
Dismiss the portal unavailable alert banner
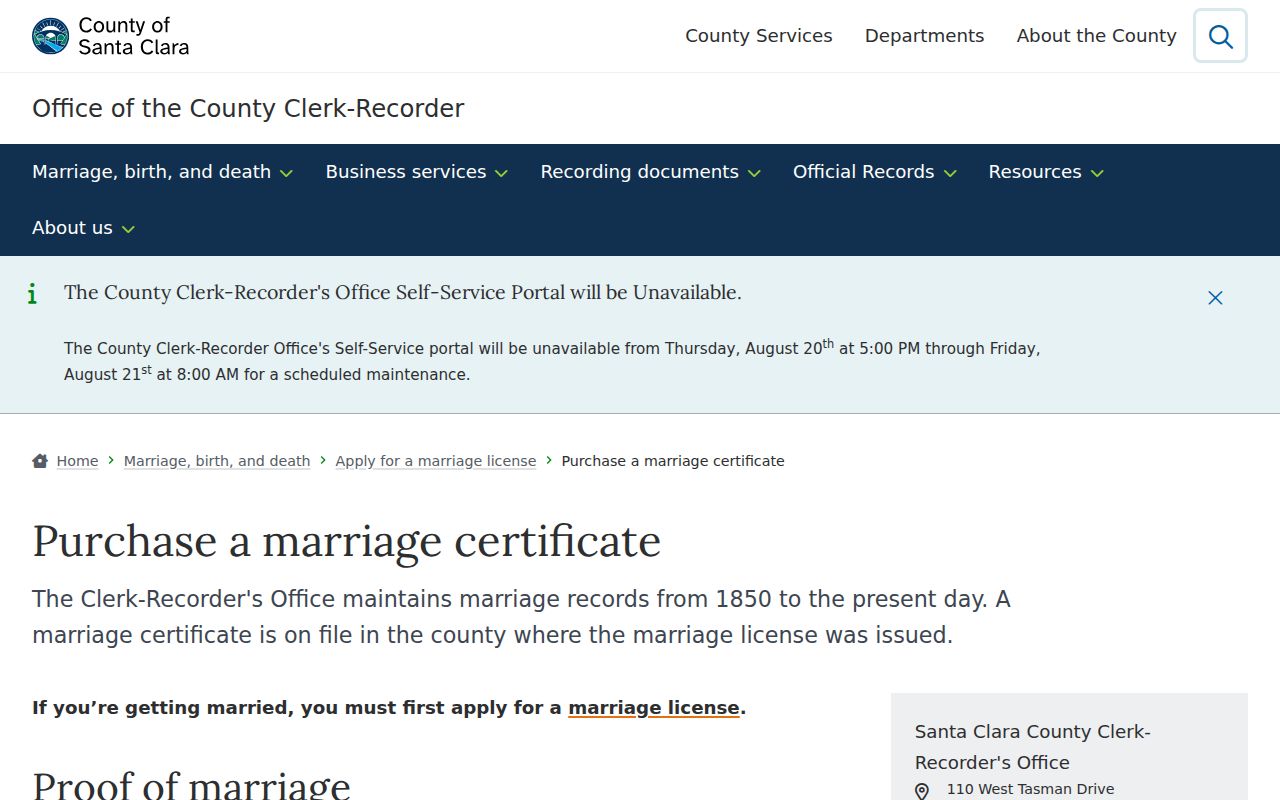[x=1215, y=298]
